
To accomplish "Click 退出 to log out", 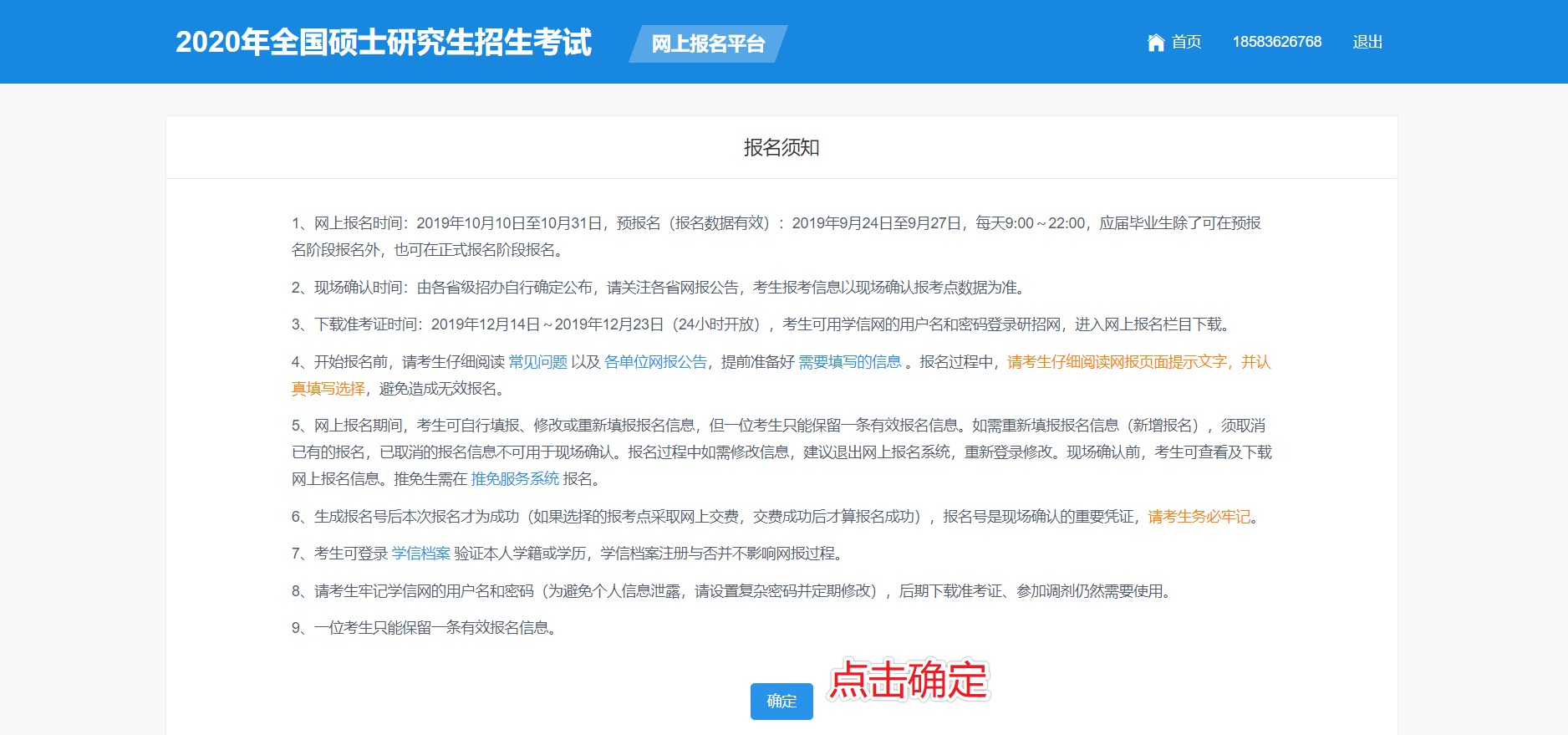I will (x=1367, y=42).
